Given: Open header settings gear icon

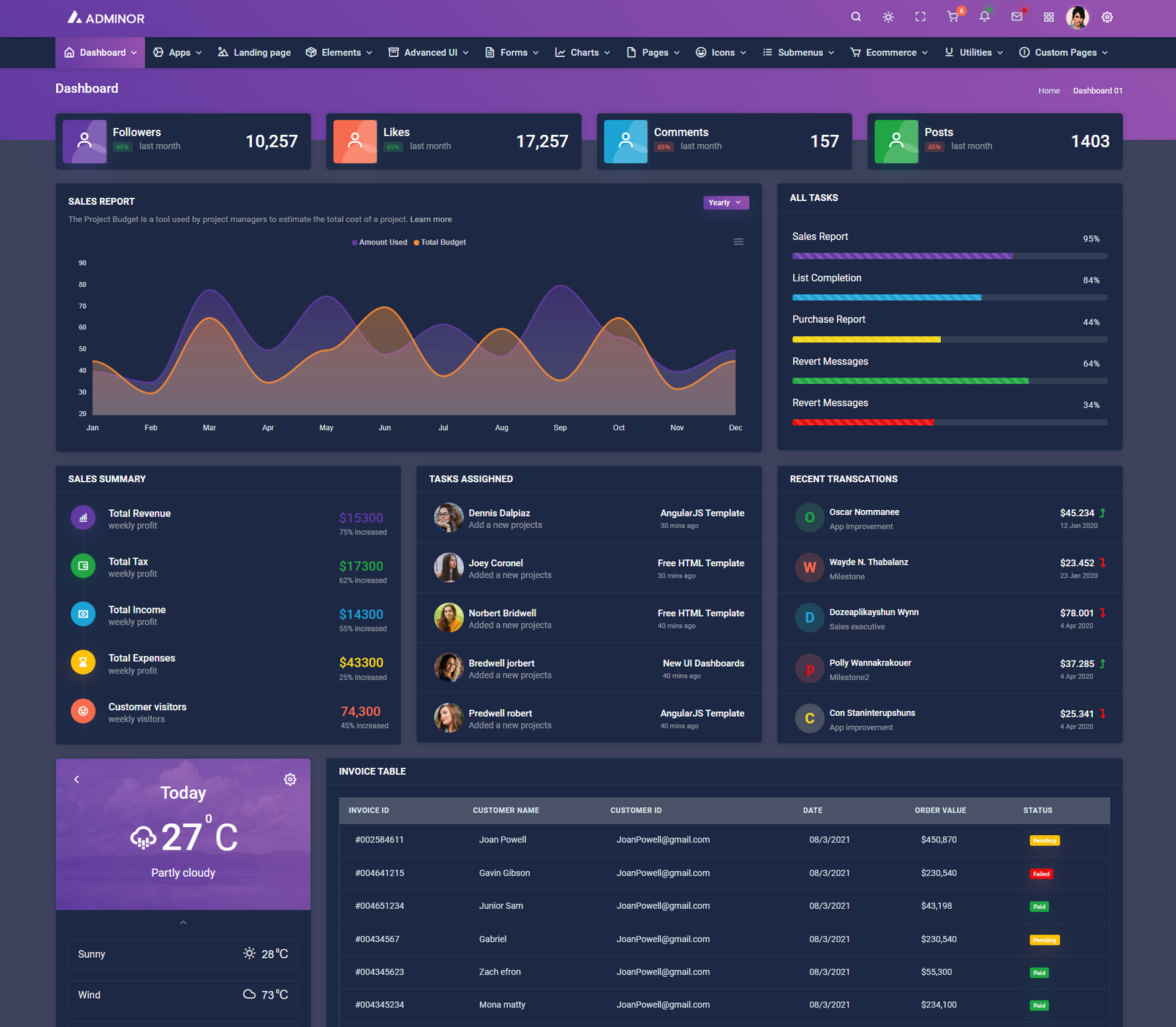Looking at the screenshot, I should (x=1107, y=17).
